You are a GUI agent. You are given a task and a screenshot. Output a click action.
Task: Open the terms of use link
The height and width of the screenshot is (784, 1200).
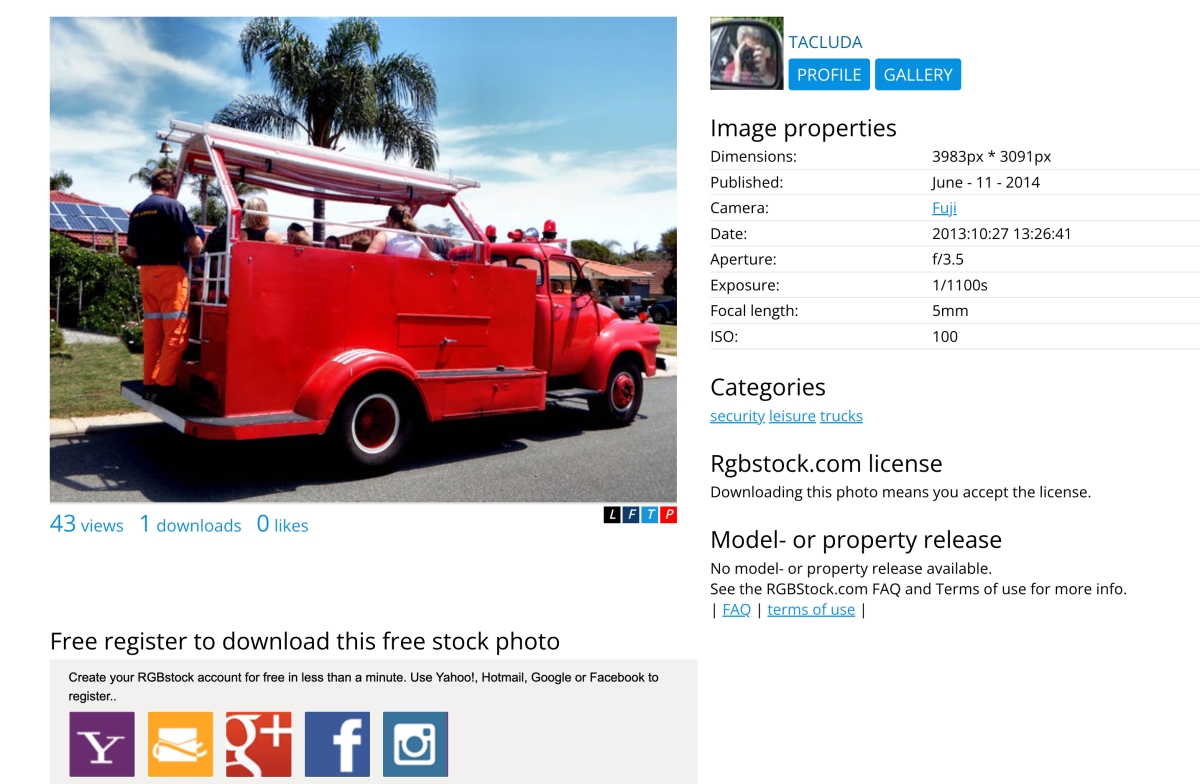tap(811, 609)
